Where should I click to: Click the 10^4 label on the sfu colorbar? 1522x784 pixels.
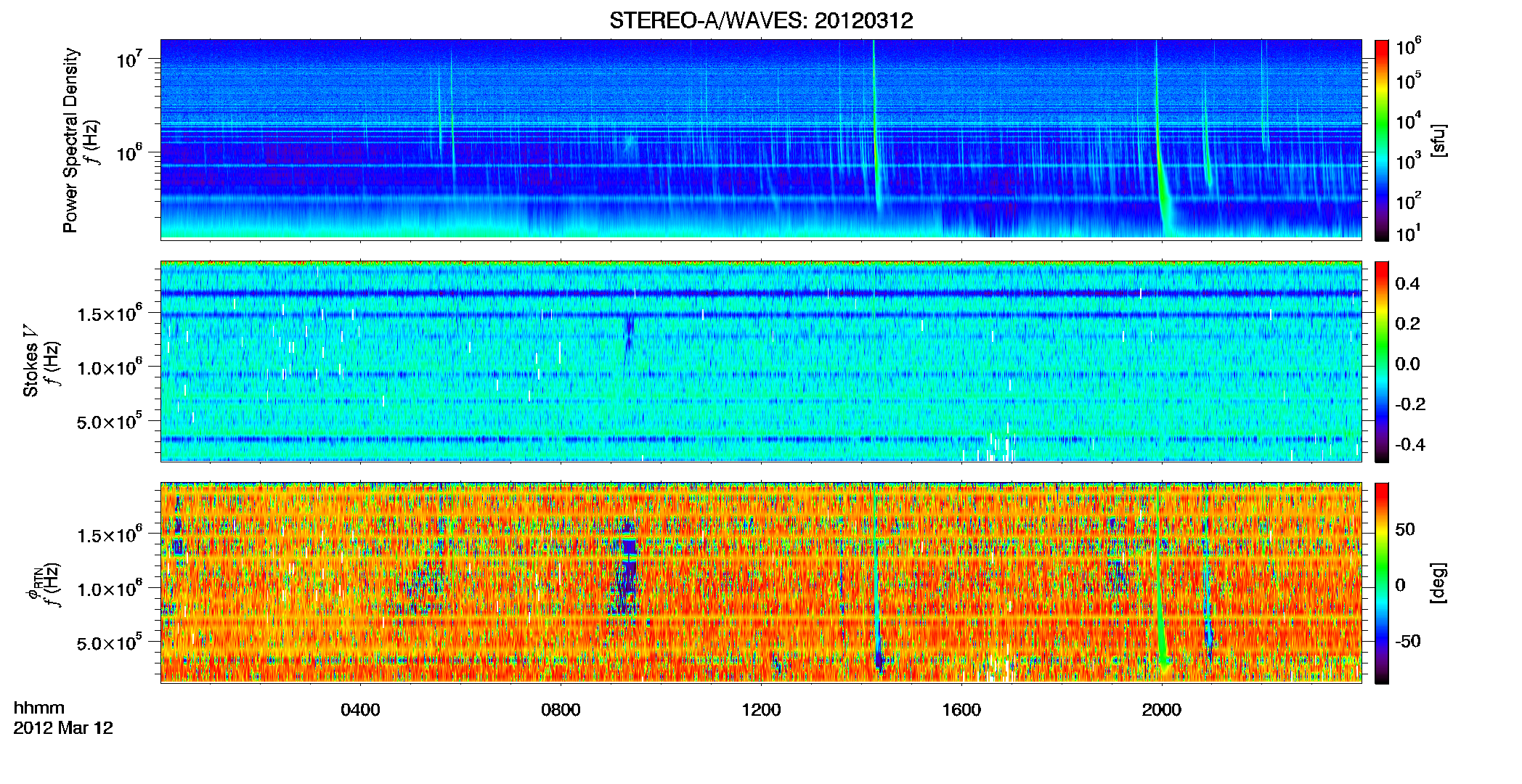coord(1409,121)
